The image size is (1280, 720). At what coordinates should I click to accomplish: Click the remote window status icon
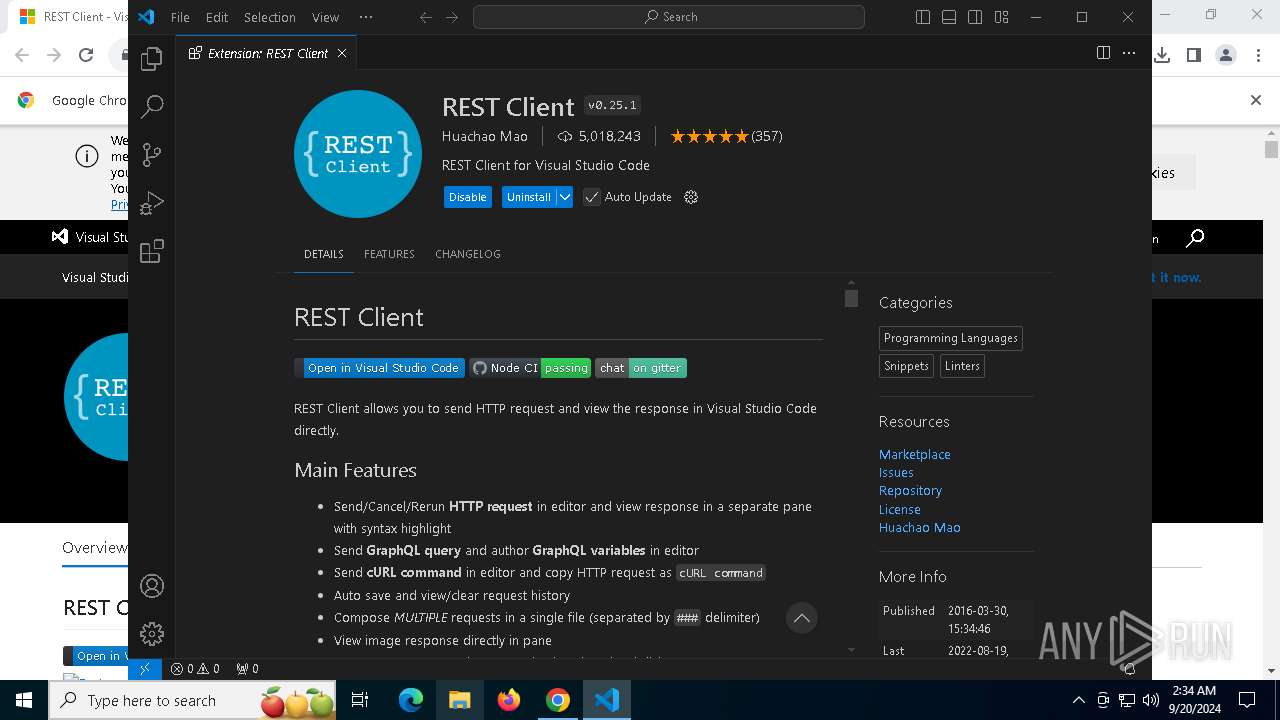(145, 669)
